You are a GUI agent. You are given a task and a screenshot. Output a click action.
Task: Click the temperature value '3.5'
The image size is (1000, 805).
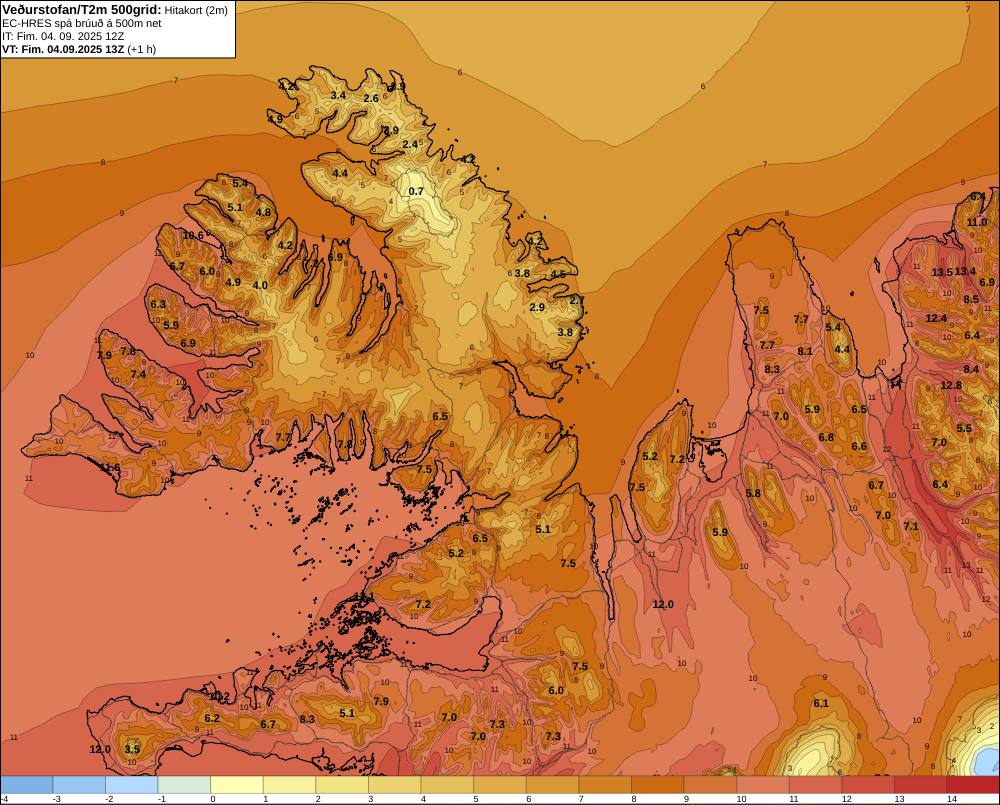point(132,750)
